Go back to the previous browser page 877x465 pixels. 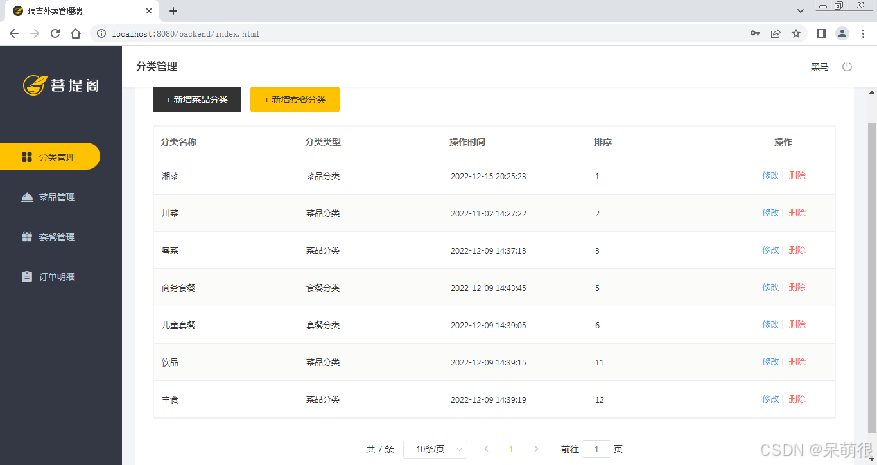[15, 34]
